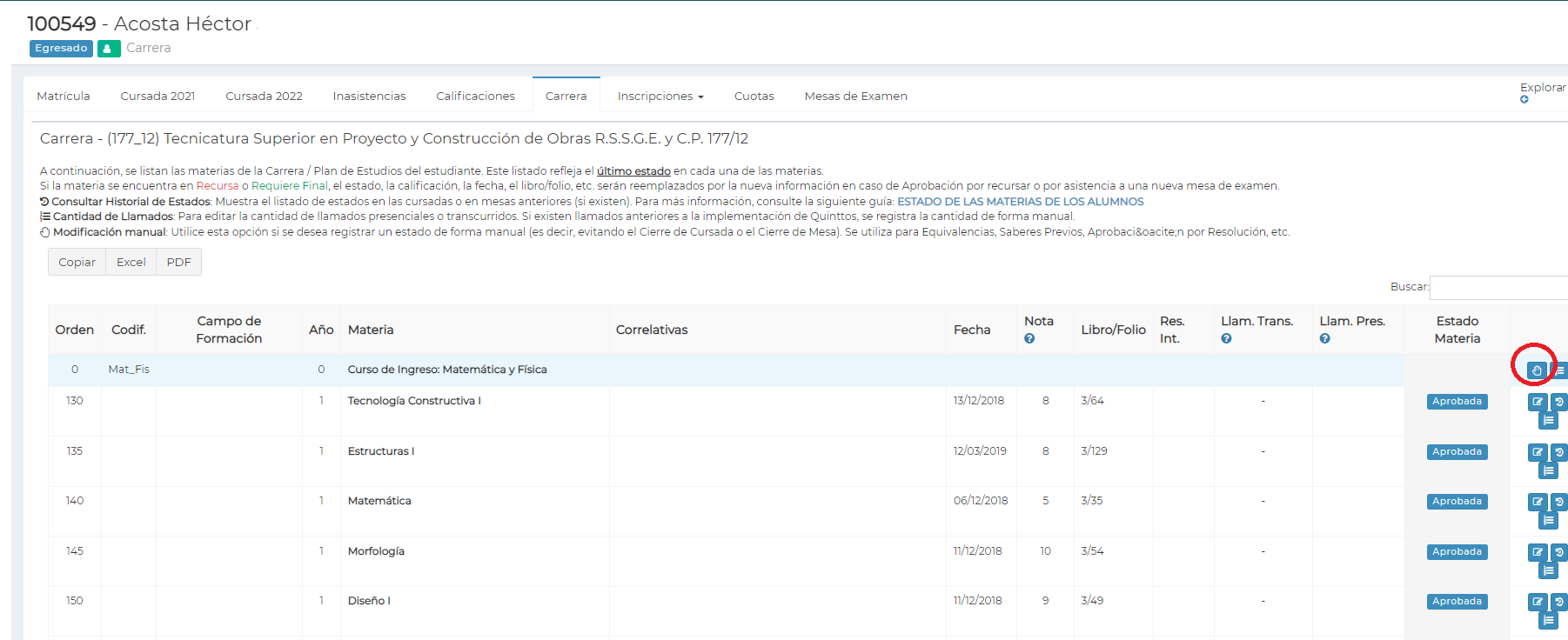The image size is (1568, 640).
Task: Click the student name 'Acosta Héctor' heading
Action: (x=183, y=23)
